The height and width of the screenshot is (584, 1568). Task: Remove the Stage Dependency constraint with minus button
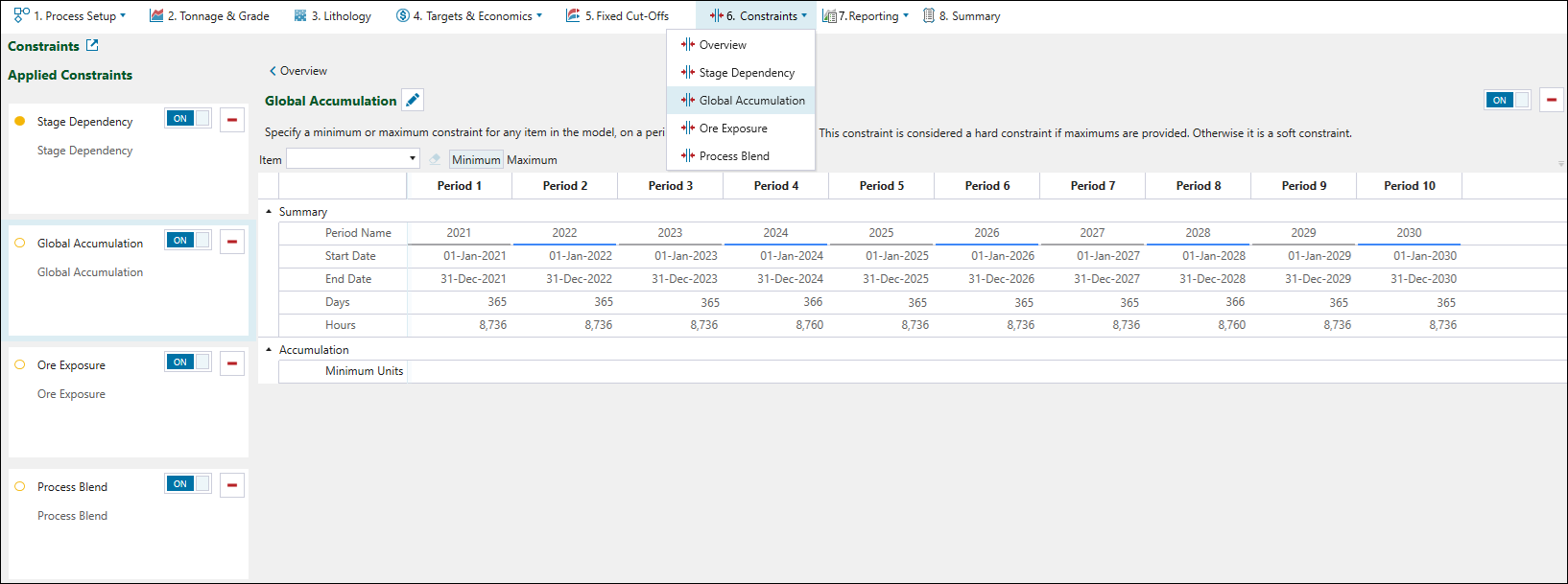(232, 120)
